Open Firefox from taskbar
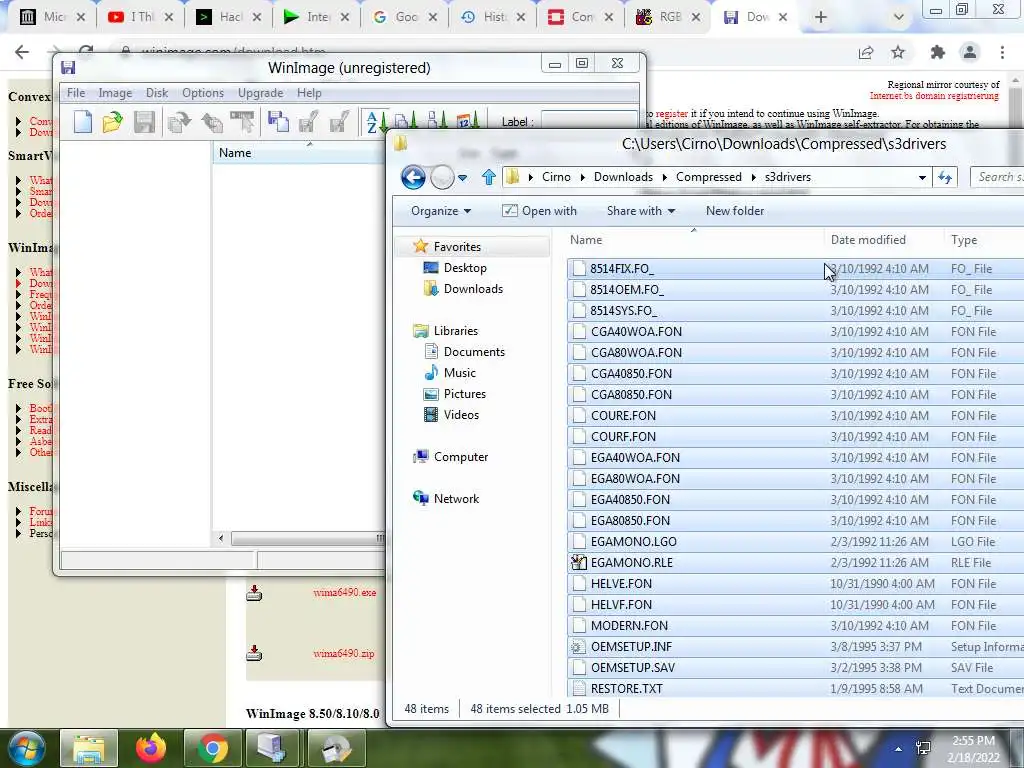 [x=151, y=748]
